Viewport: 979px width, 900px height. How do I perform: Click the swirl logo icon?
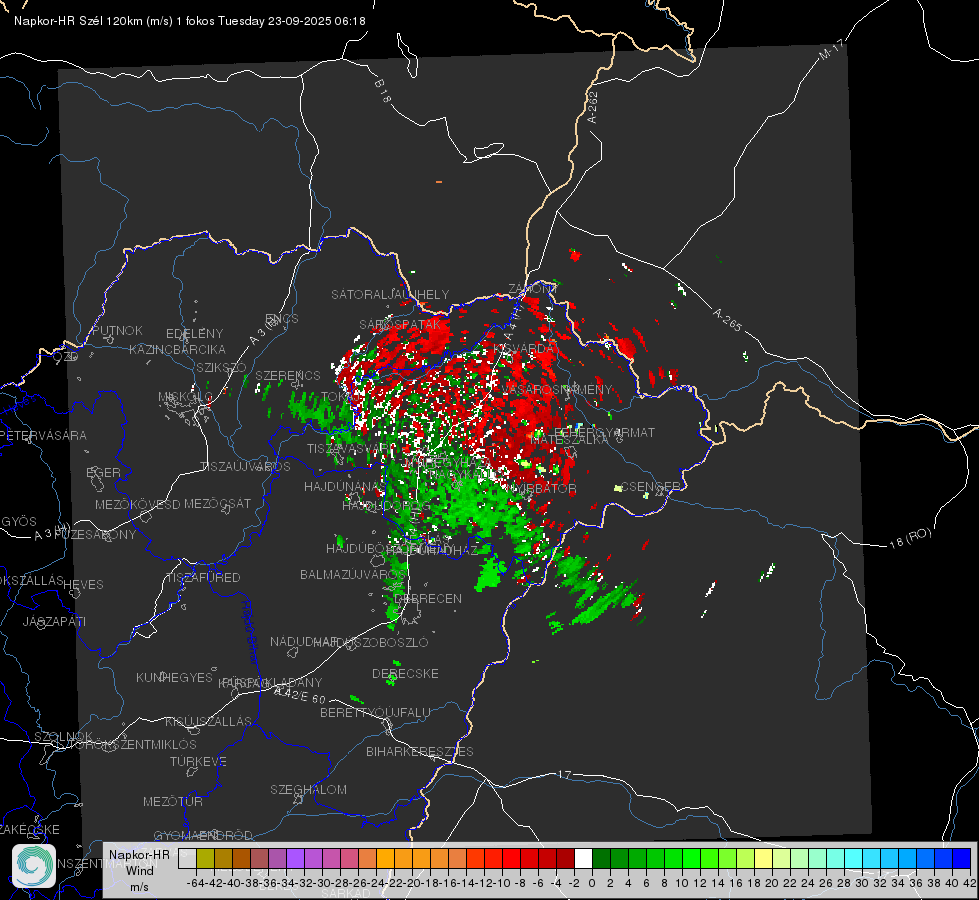click(x=34, y=866)
